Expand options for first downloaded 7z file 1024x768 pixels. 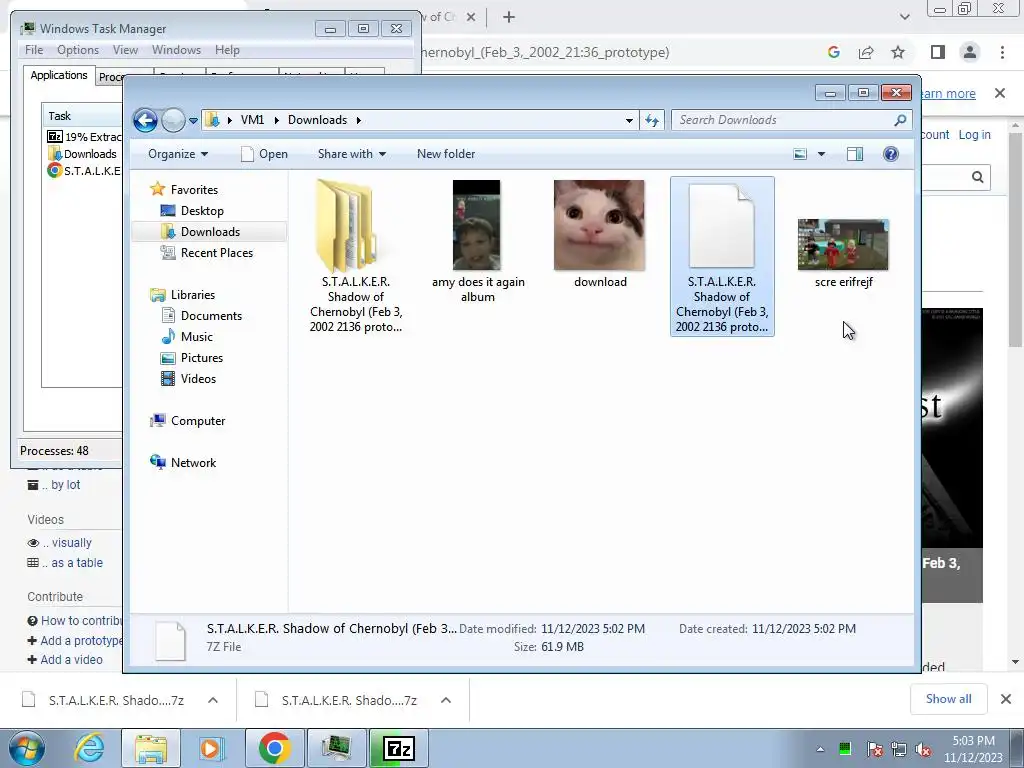tap(213, 700)
